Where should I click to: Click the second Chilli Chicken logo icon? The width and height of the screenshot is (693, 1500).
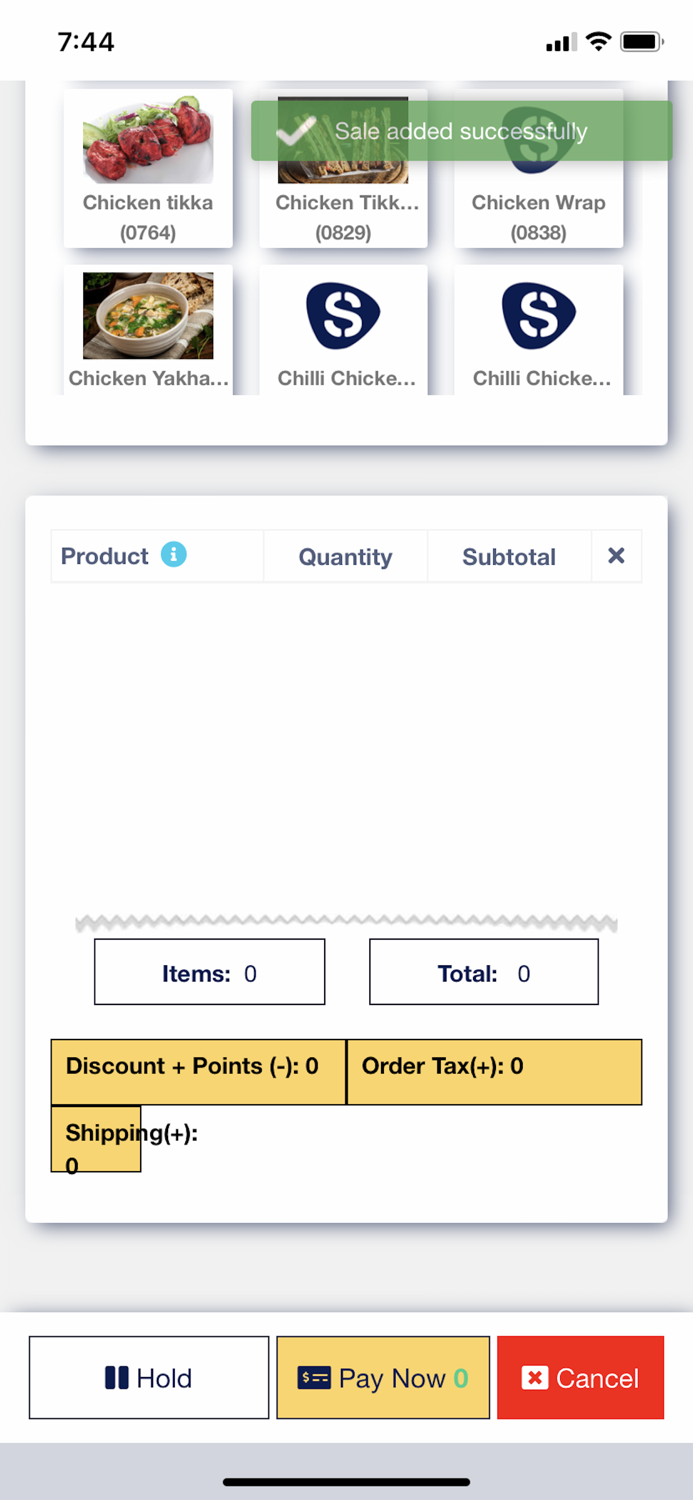click(x=538, y=314)
